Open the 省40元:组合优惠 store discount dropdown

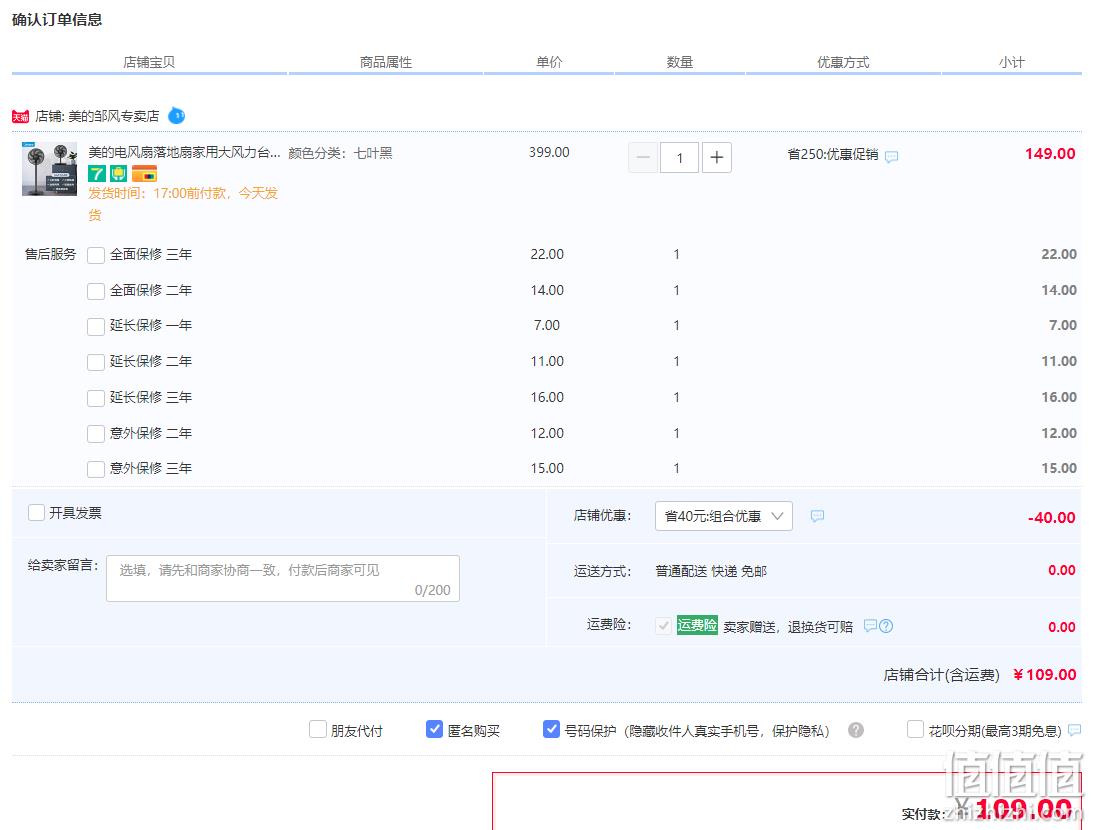pyautogui.click(x=724, y=516)
